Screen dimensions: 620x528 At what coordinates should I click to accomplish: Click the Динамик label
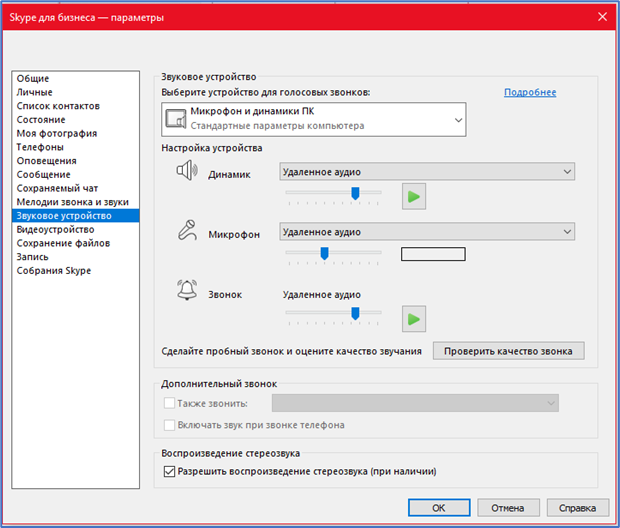(x=229, y=174)
